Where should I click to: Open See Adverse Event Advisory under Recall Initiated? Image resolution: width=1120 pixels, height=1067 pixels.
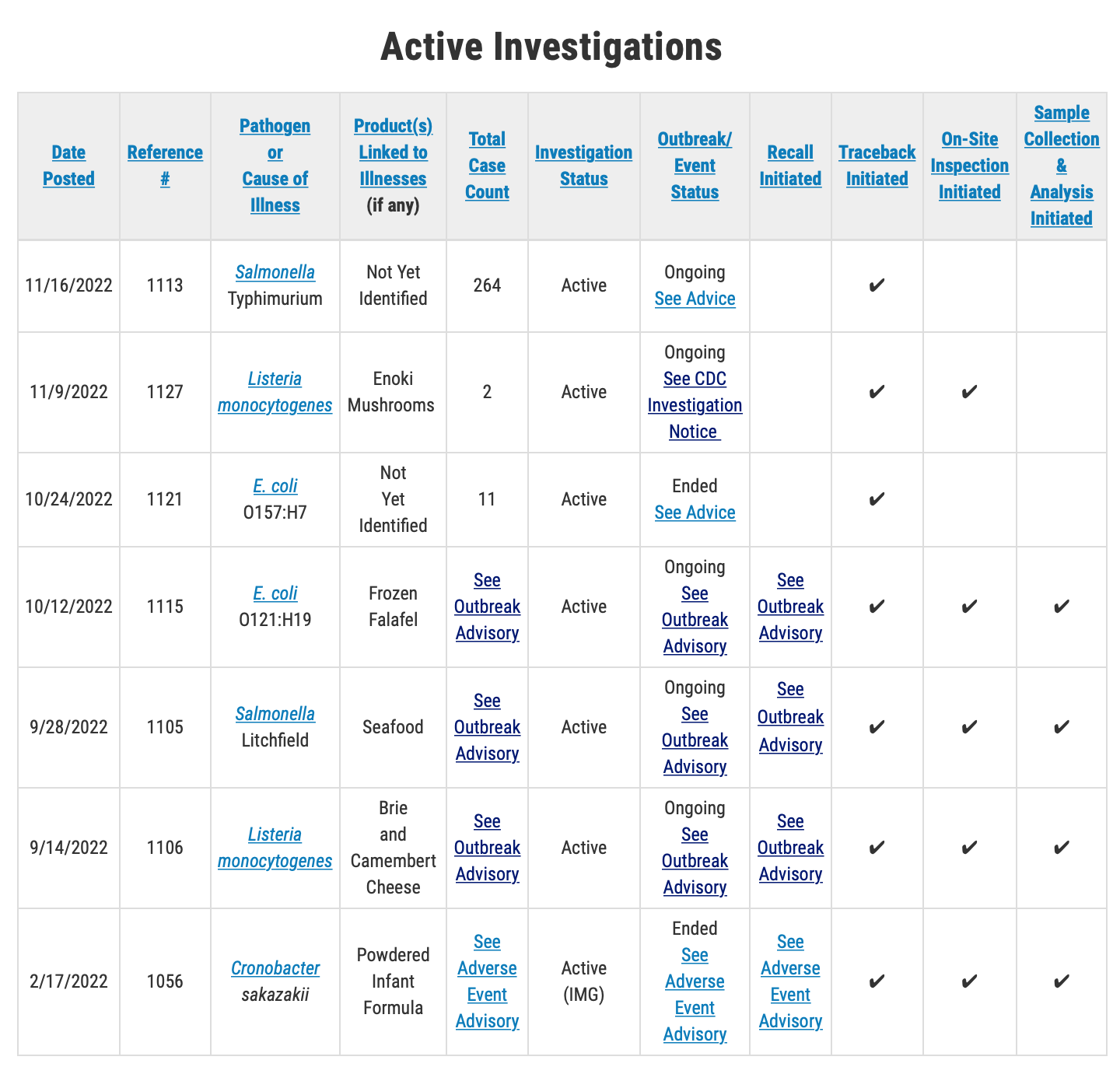point(790,981)
